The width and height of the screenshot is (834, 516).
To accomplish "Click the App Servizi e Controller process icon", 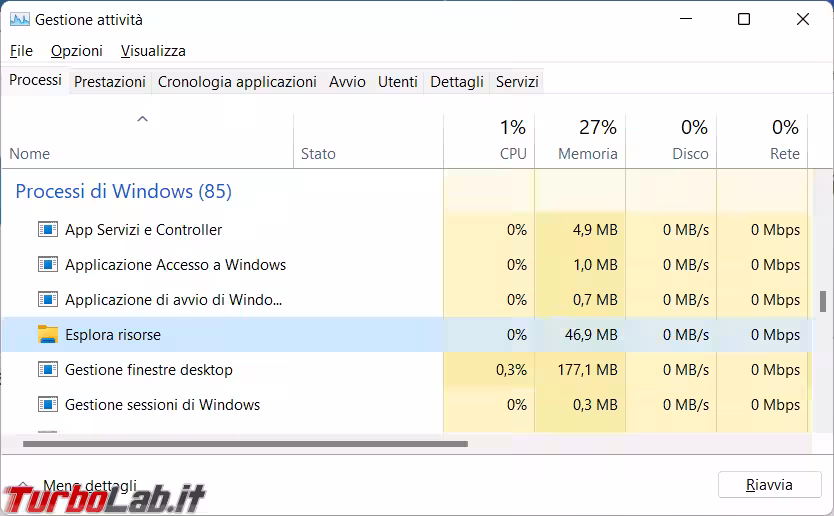I will tap(47, 230).
